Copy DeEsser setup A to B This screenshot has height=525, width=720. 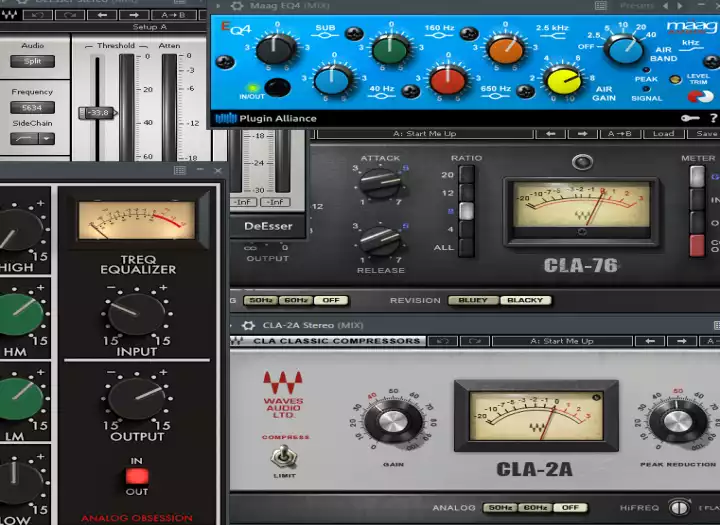174,15
